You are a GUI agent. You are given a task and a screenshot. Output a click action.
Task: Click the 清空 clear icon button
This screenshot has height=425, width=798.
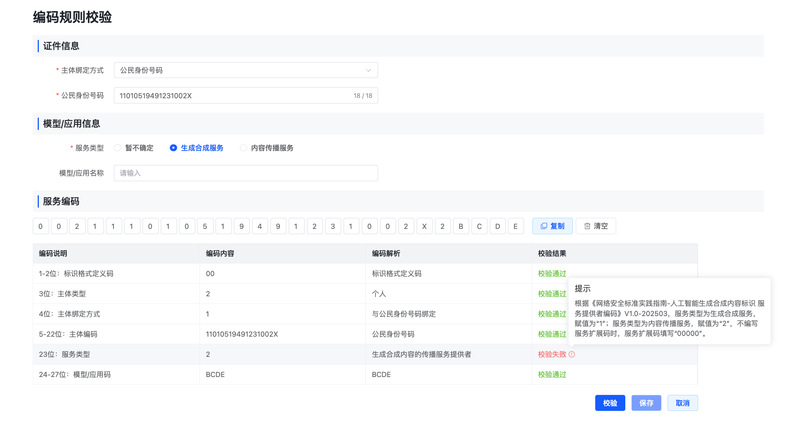pyautogui.click(x=596, y=226)
